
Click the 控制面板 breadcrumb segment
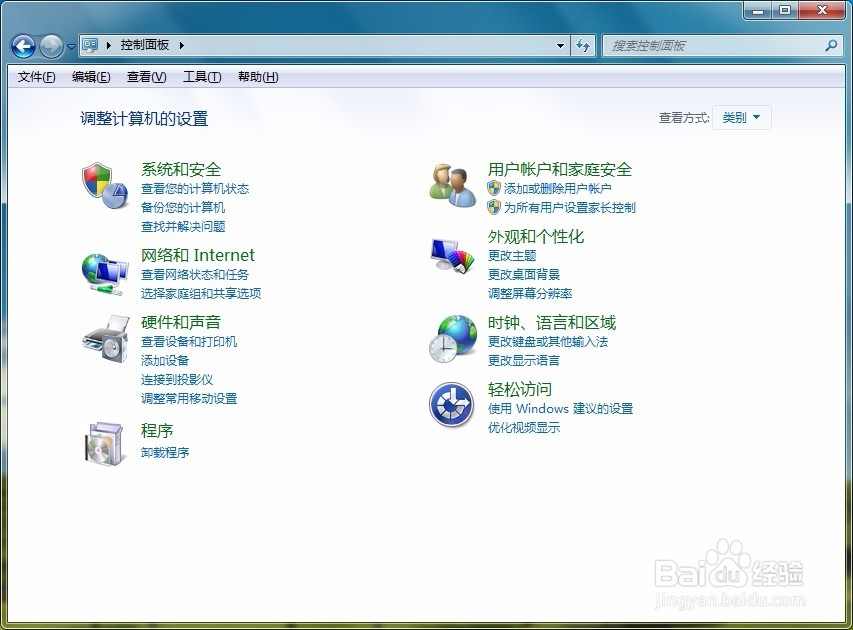tap(145, 45)
